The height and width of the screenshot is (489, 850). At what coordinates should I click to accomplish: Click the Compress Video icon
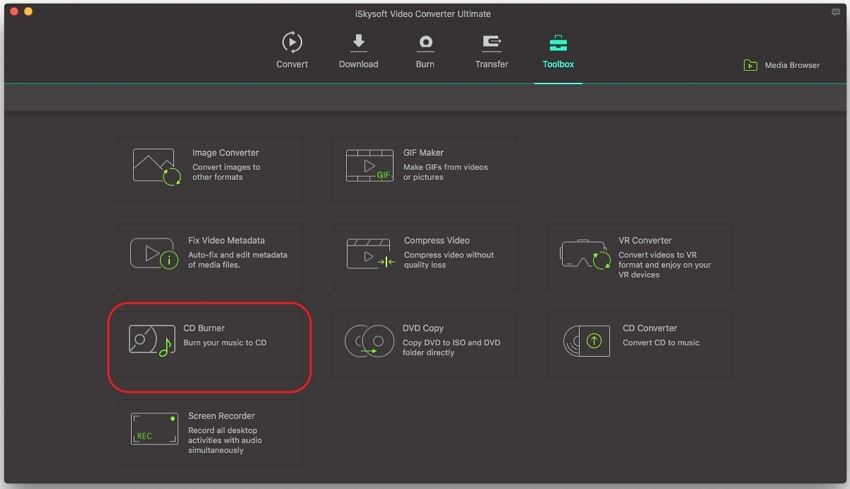pyautogui.click(x=370, y=254)
